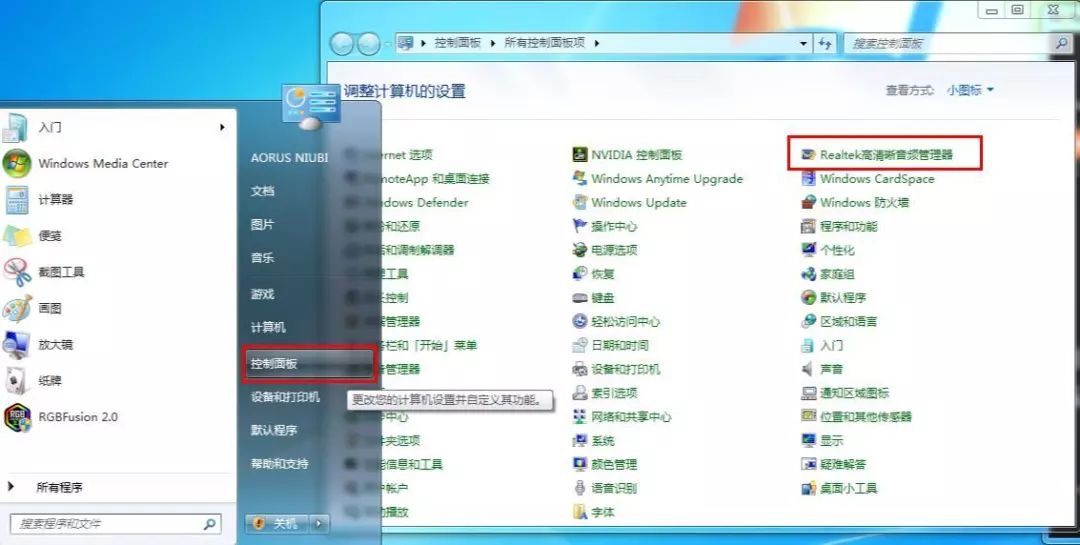Screen dimensions: 1080x545
Task: Focus 搜索程序和文件 search box
Action: click(x=116, y=524)
